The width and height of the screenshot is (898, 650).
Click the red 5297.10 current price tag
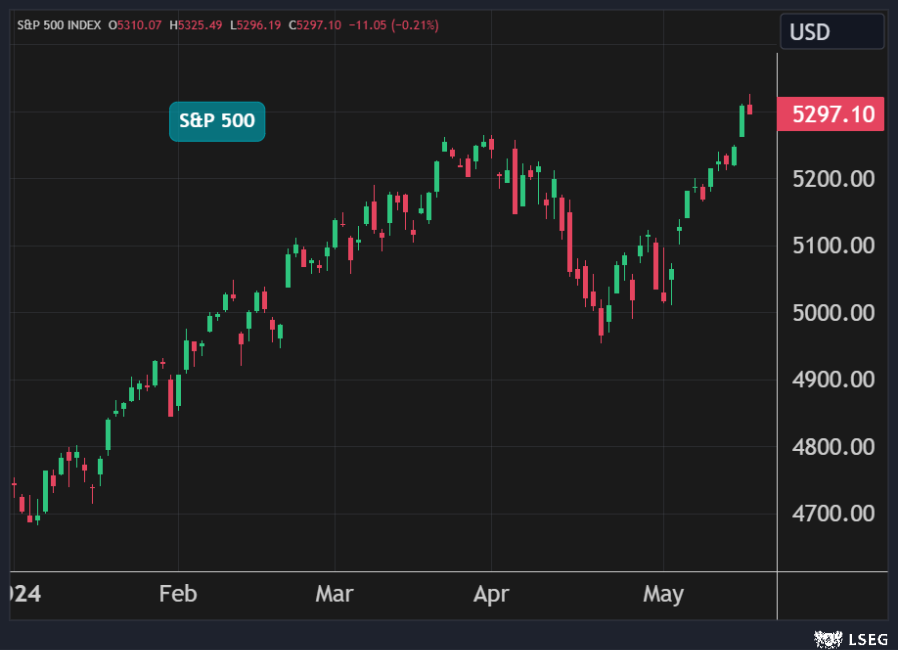point(832,115)
